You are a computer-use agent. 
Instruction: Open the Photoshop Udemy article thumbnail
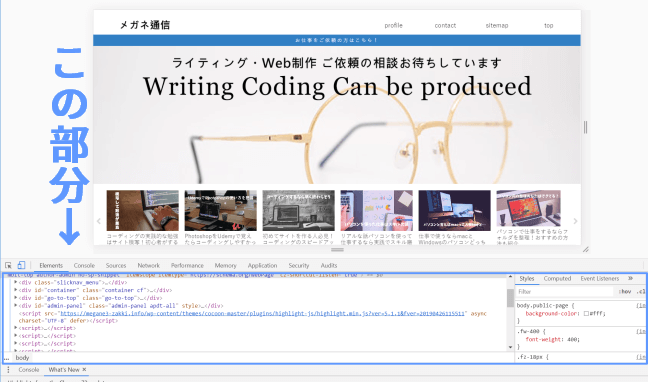pyautogui.click(x=220, y=210)
